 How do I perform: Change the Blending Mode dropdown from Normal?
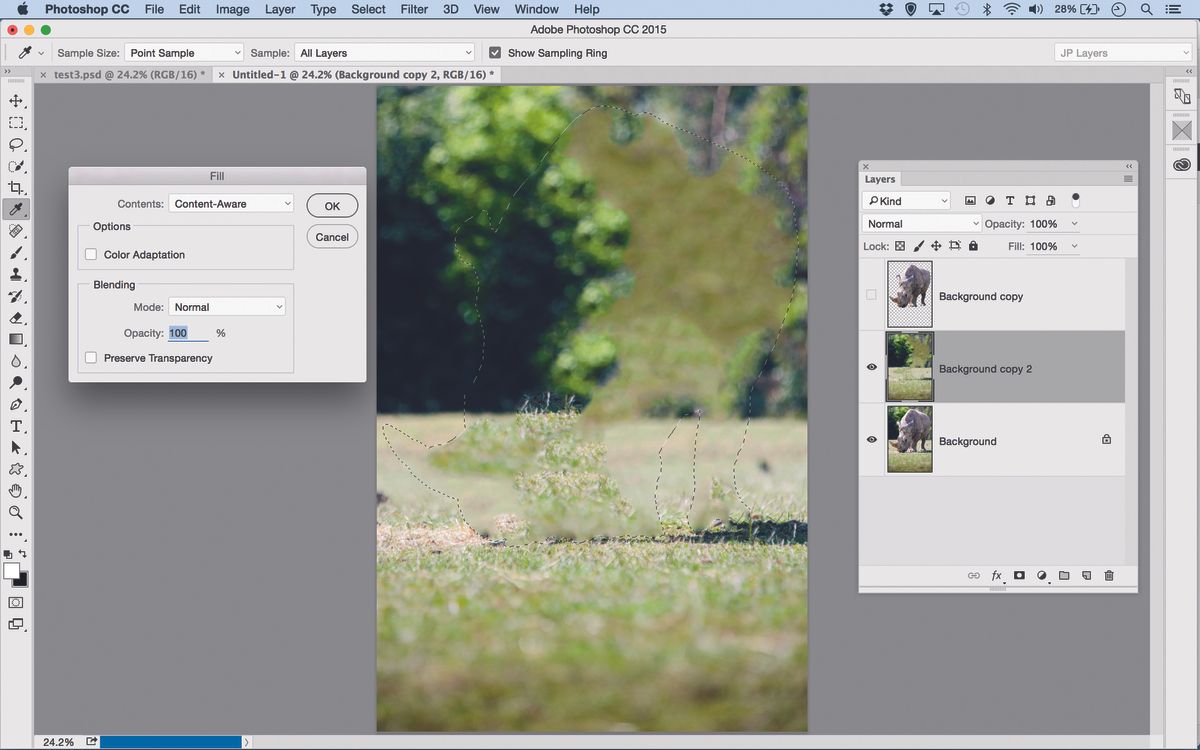pyautogui.click(x=227, y=306)
